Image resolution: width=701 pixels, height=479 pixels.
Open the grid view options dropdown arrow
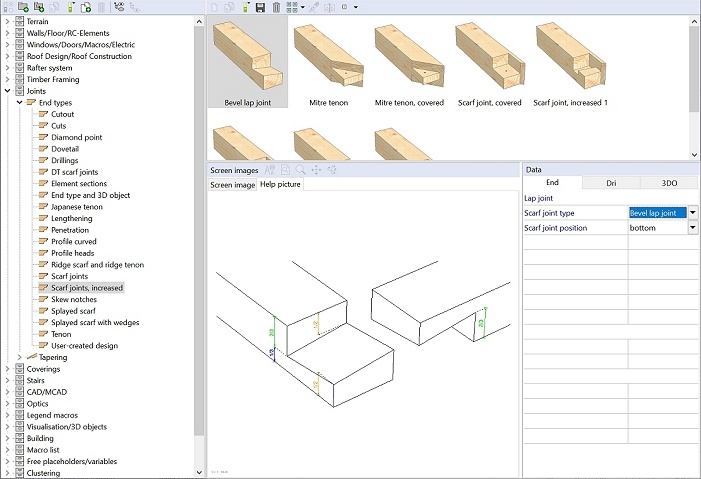tap(303, 7)
